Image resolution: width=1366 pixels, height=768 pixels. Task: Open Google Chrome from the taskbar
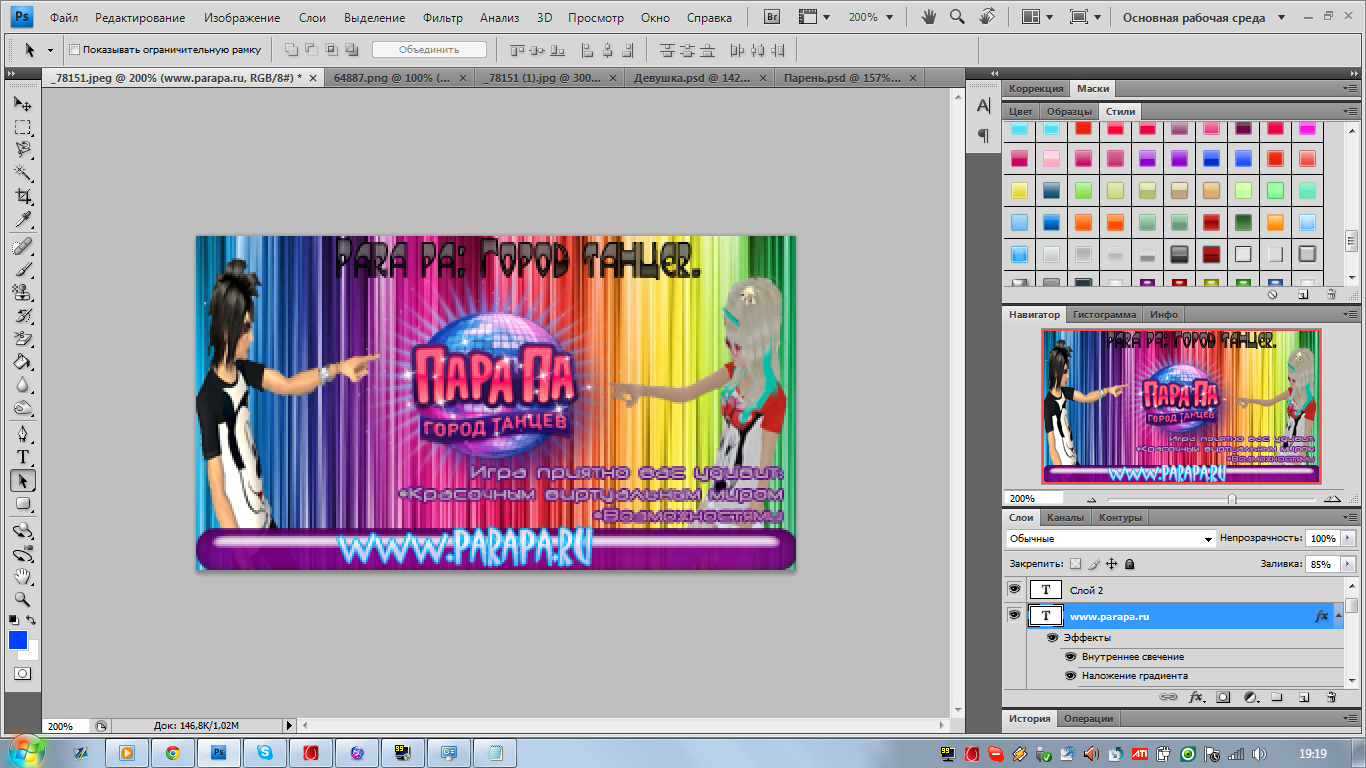[172, 752]
